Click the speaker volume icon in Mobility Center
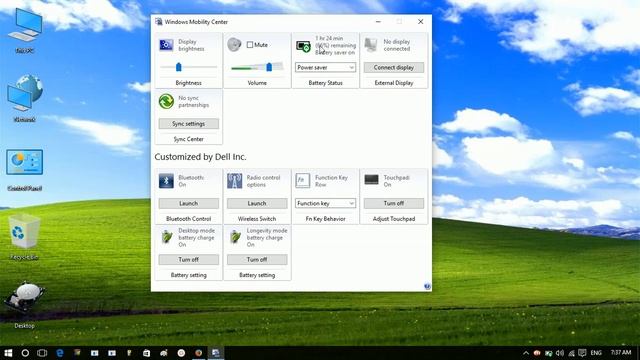640x360 pixels. 234,44
